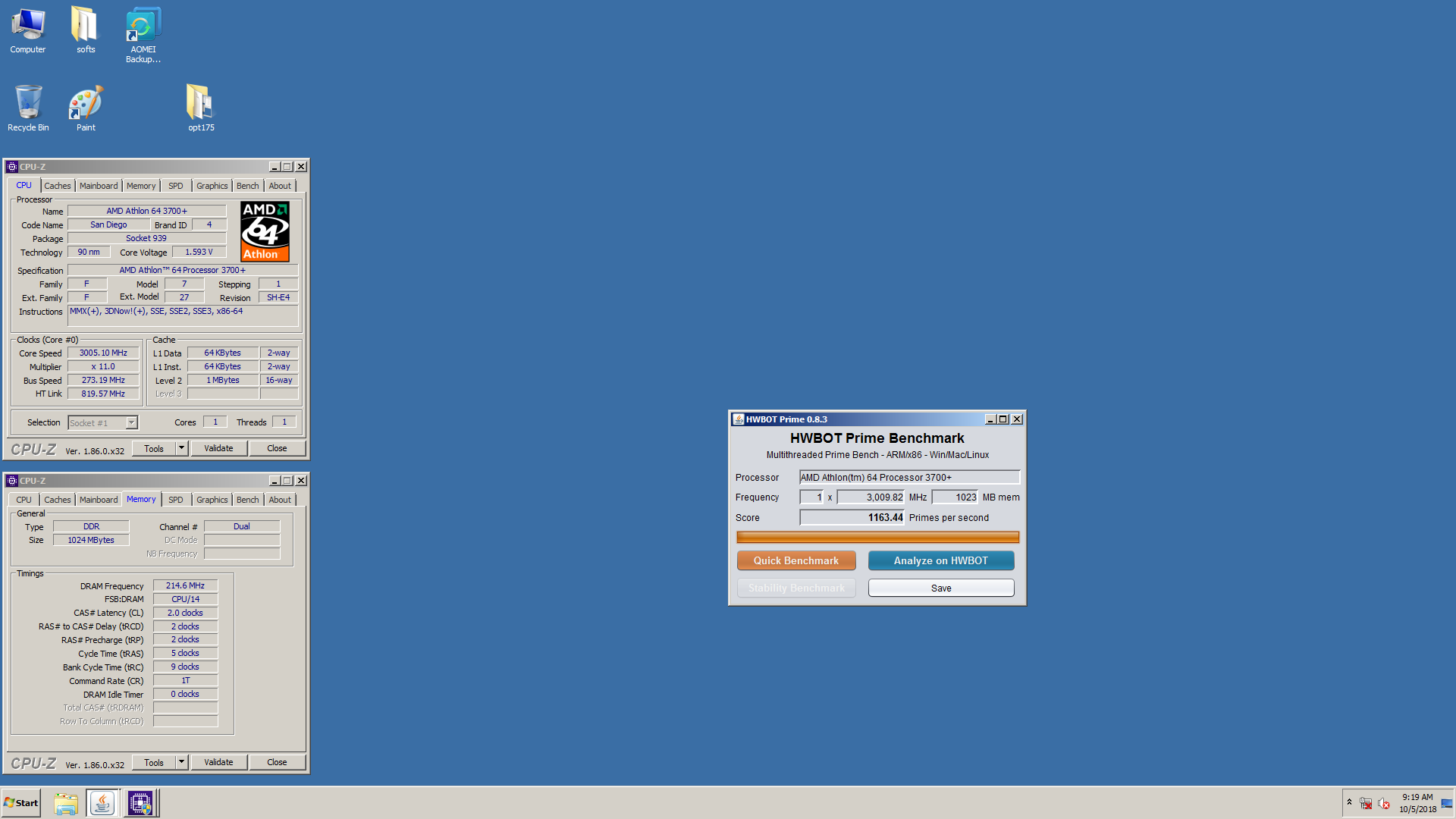Click Core Speed value 3005.10 MHz
Viewport: 1456px width, 819px height.
click(x=103, y=353)
